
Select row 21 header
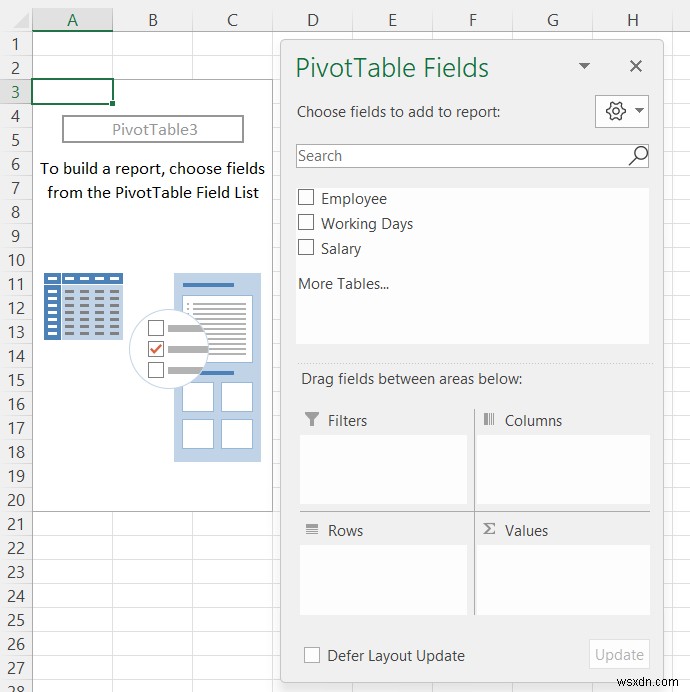tap(16, 523)
